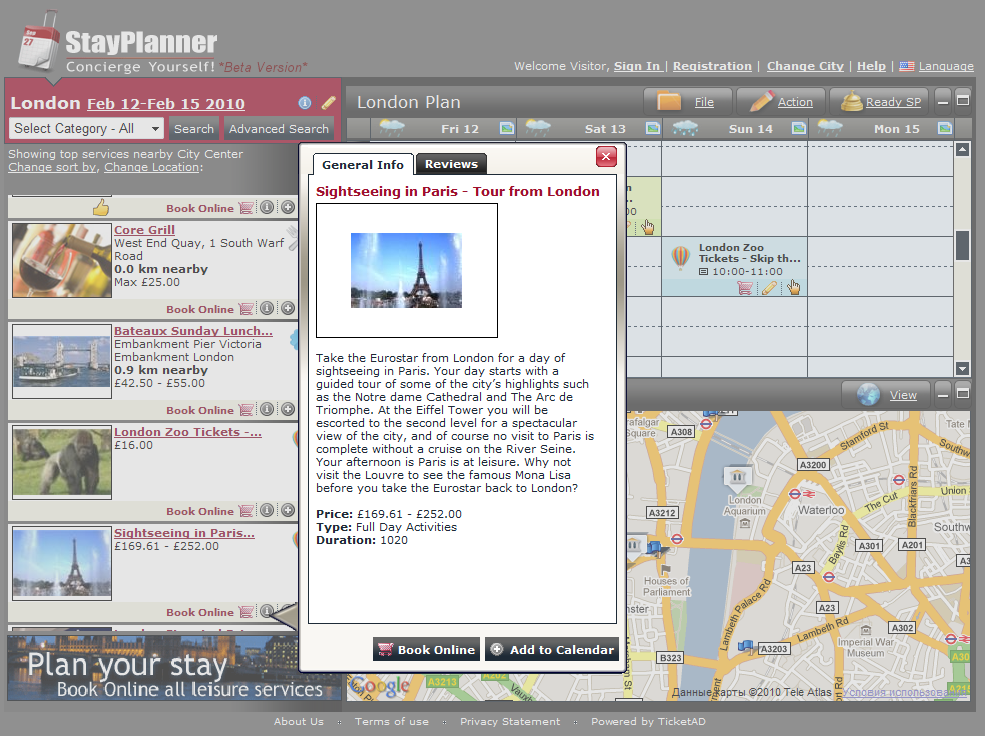Click plus icon in Core Grill row
Image resolution: width=985 pixels, height=736 pixels.
(x=288, y=308)
